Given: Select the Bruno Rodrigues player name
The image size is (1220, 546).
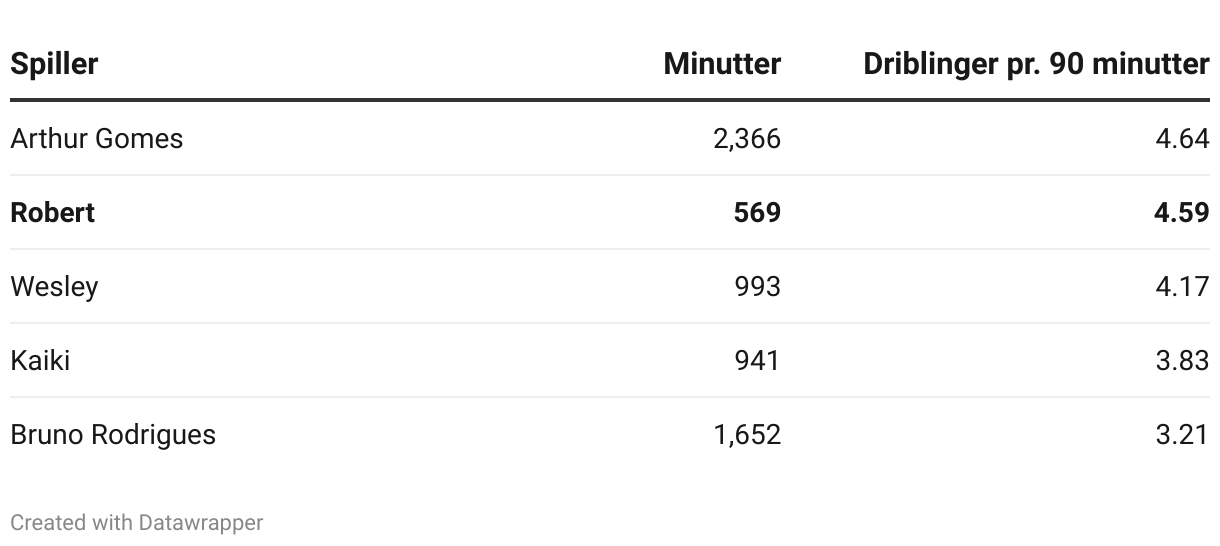Looking at the screenshot, I should pos(113,435).
